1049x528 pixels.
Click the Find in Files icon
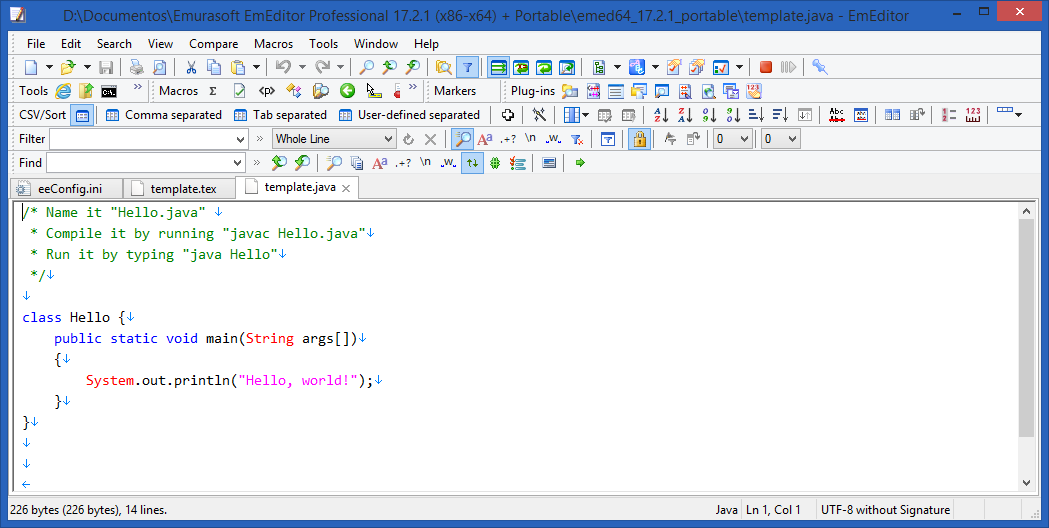[443, 67]
